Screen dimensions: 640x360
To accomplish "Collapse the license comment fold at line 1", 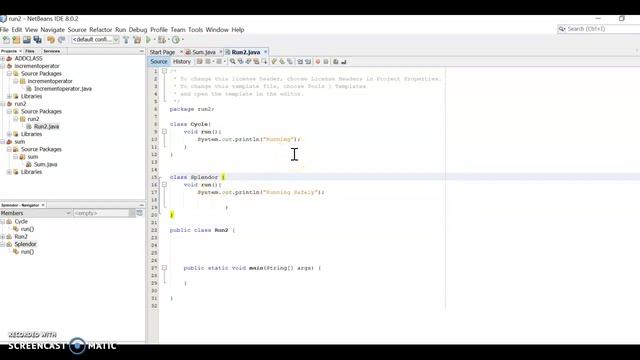I will click(x=164, y=71).
